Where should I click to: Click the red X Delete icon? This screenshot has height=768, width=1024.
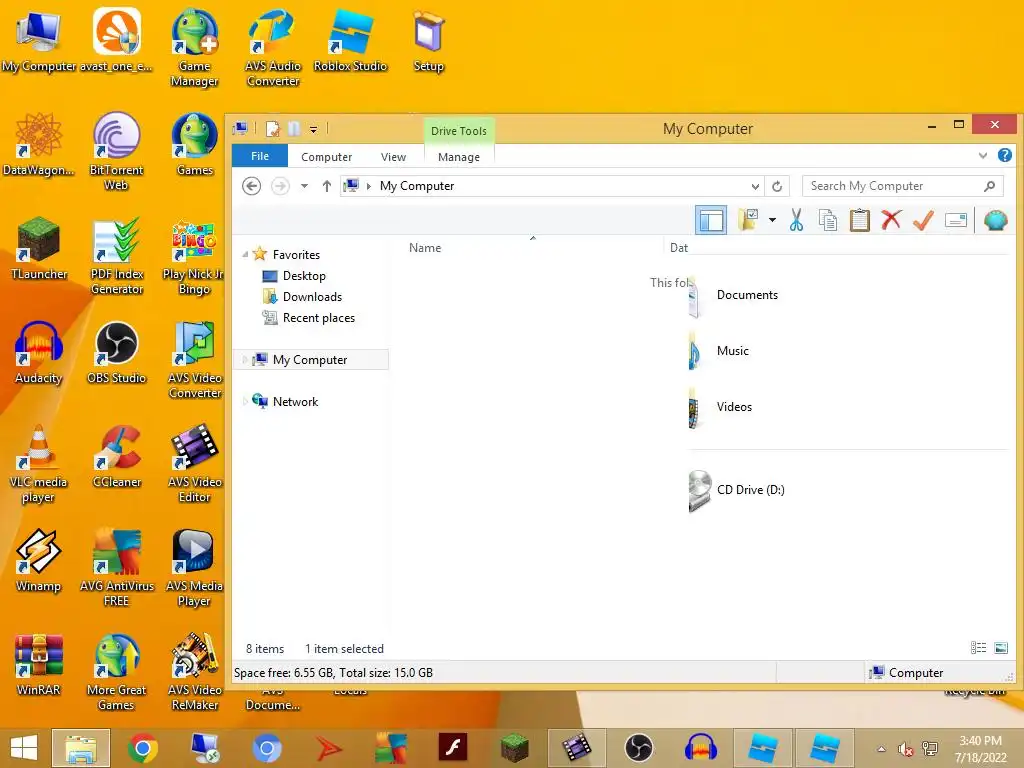(x=891, y=220)
